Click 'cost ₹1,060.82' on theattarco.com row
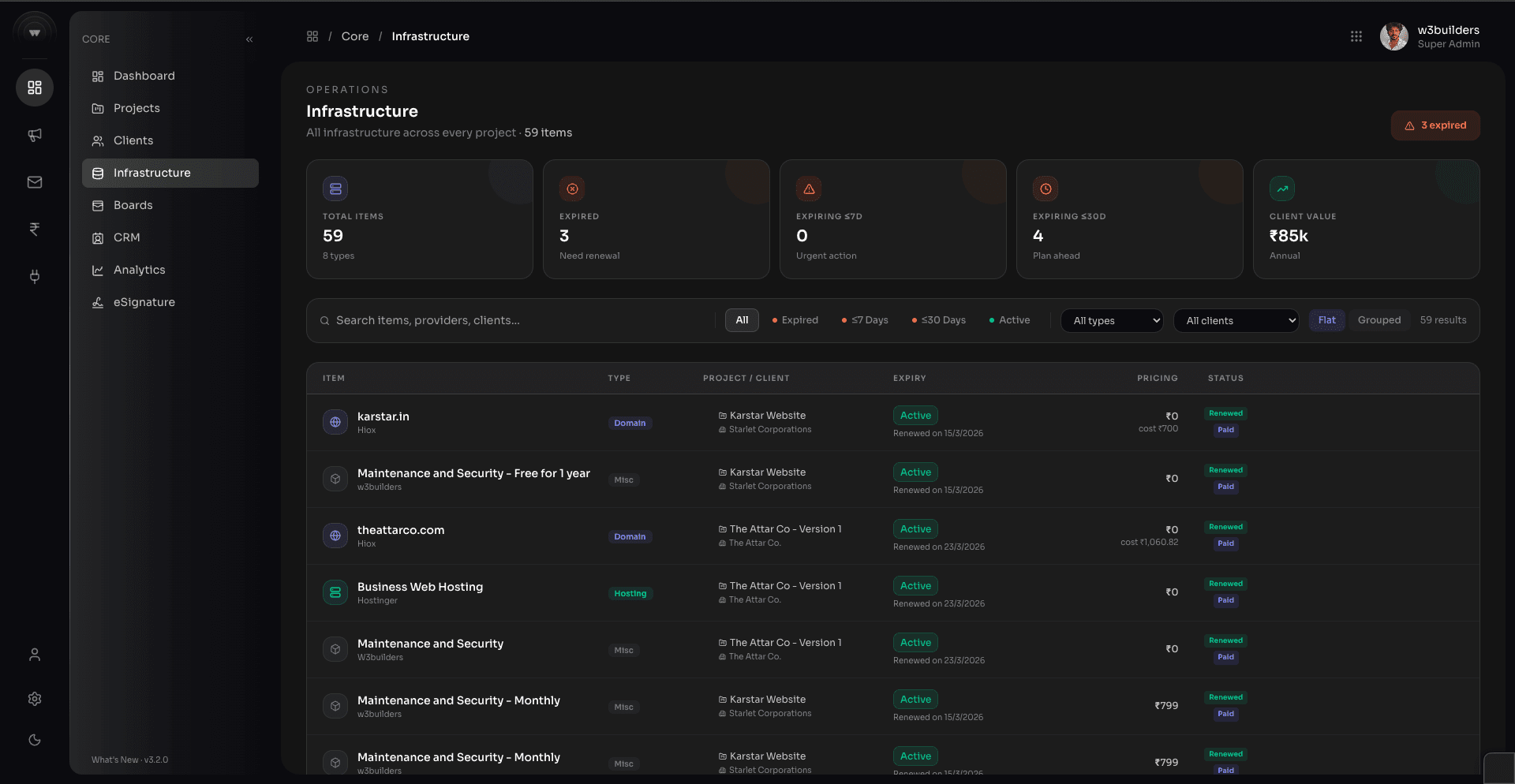The image size is (1515, 784). (x=1149, y=543)
